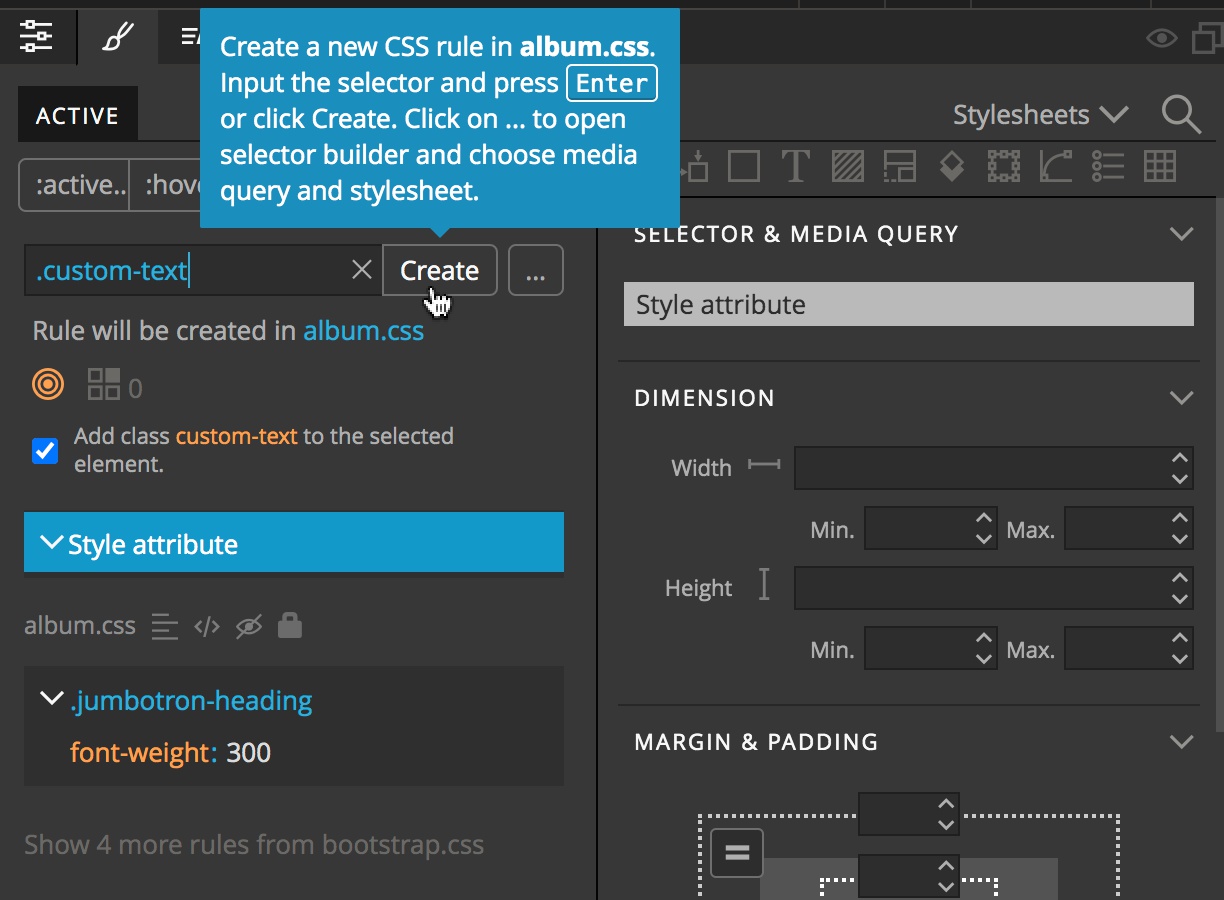Open the Stylesheets dropdown
1224x900 pixels.
pyautogui.click(x=1040, y=115)
